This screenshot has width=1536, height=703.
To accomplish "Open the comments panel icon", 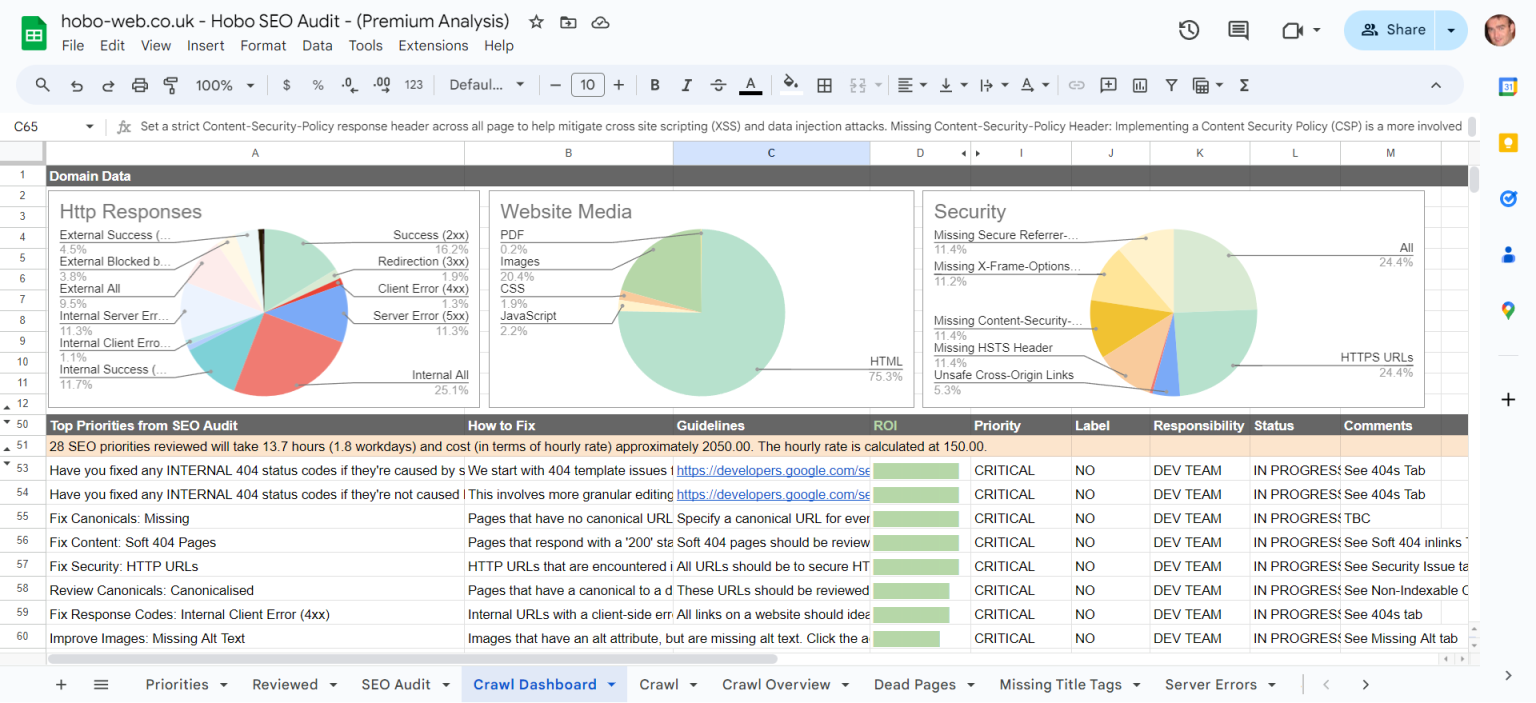I will tap(1238, 30).
